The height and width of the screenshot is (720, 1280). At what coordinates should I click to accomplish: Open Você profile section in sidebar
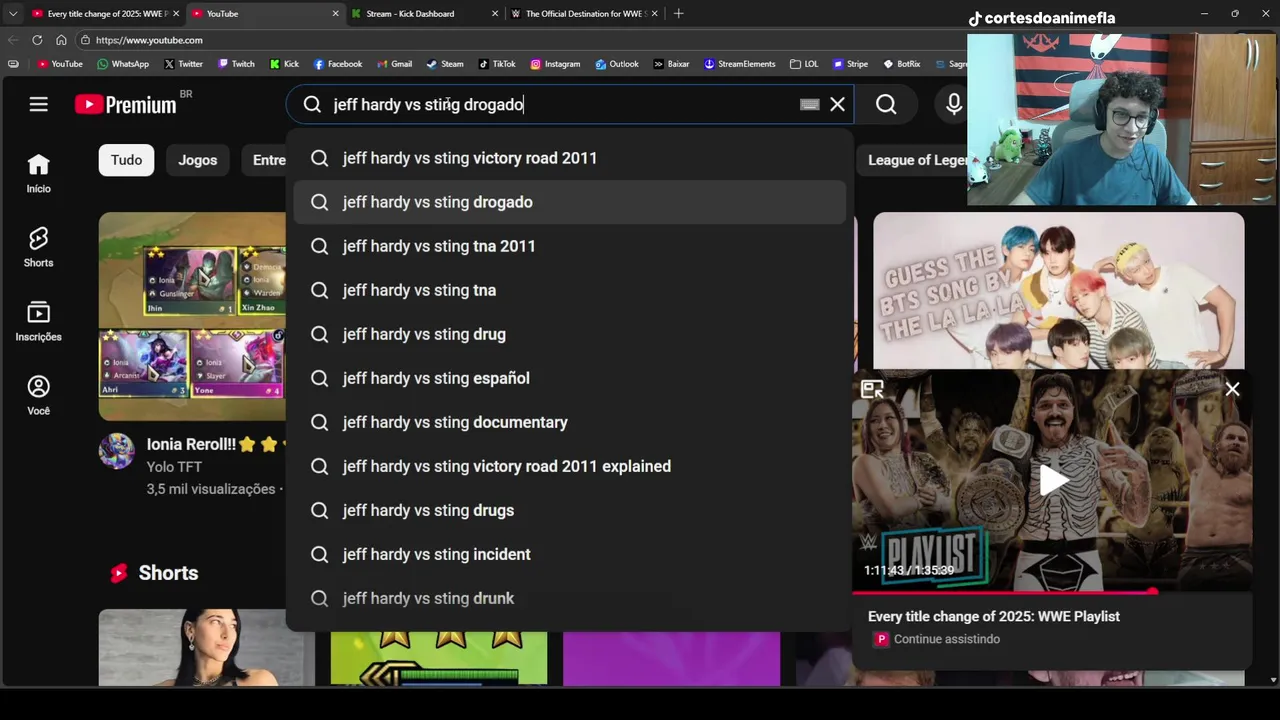click(x=38, y=395)
